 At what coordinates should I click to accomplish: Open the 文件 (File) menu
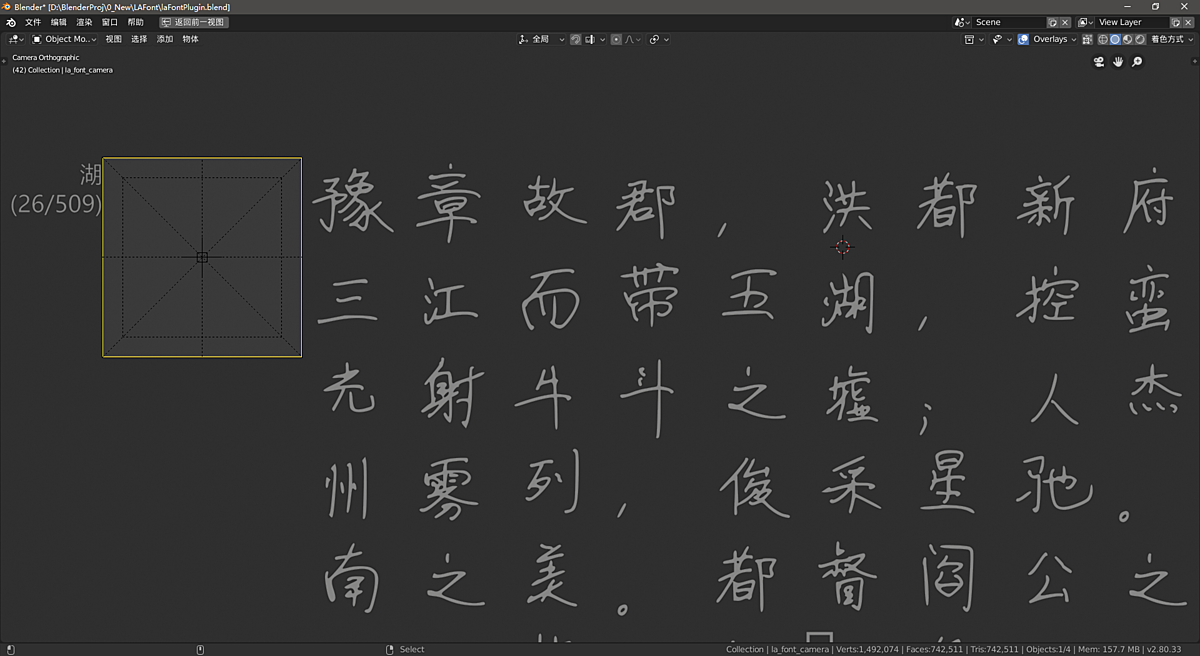point(33,22)
